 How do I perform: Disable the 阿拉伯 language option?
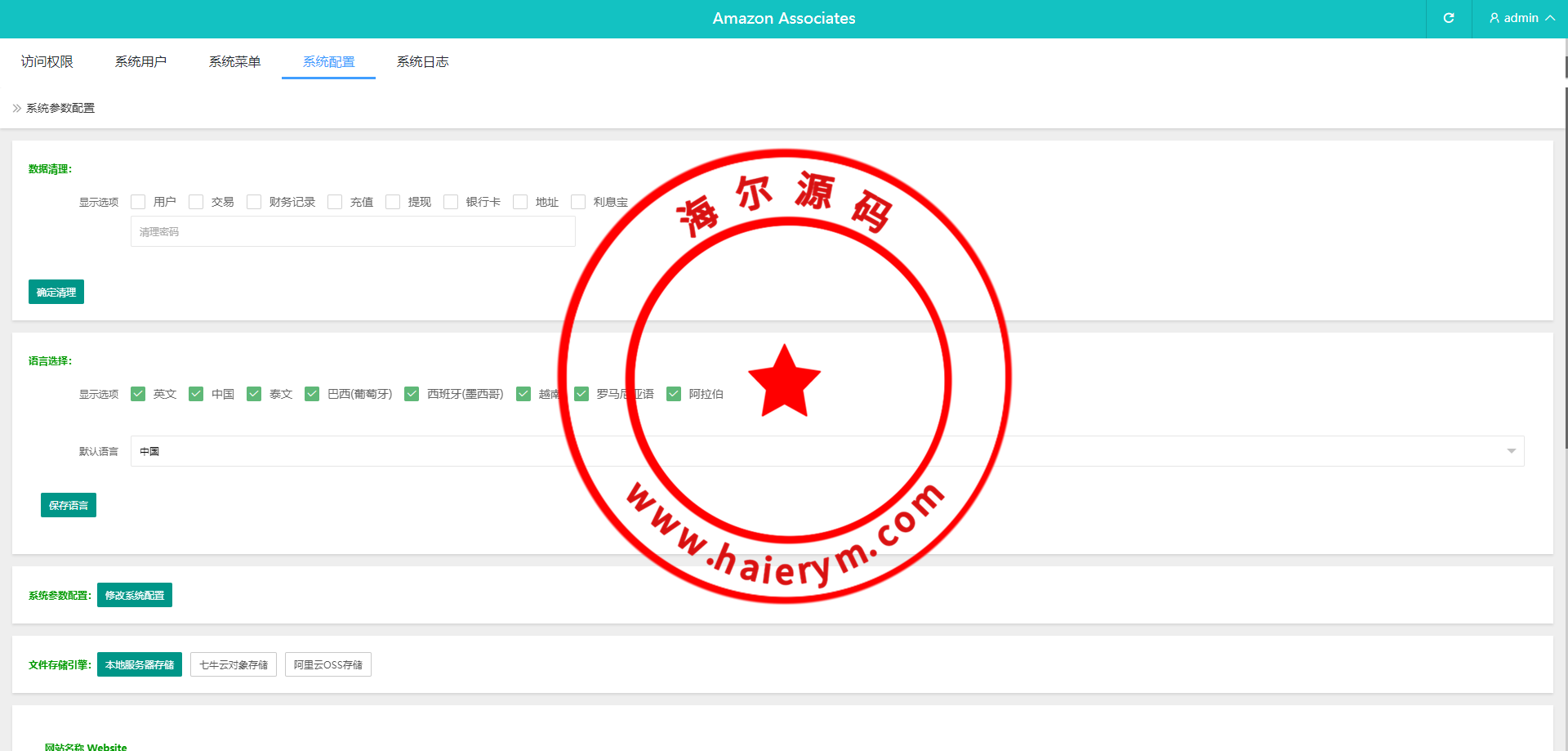pyautogui.click(x=674, y=394)
